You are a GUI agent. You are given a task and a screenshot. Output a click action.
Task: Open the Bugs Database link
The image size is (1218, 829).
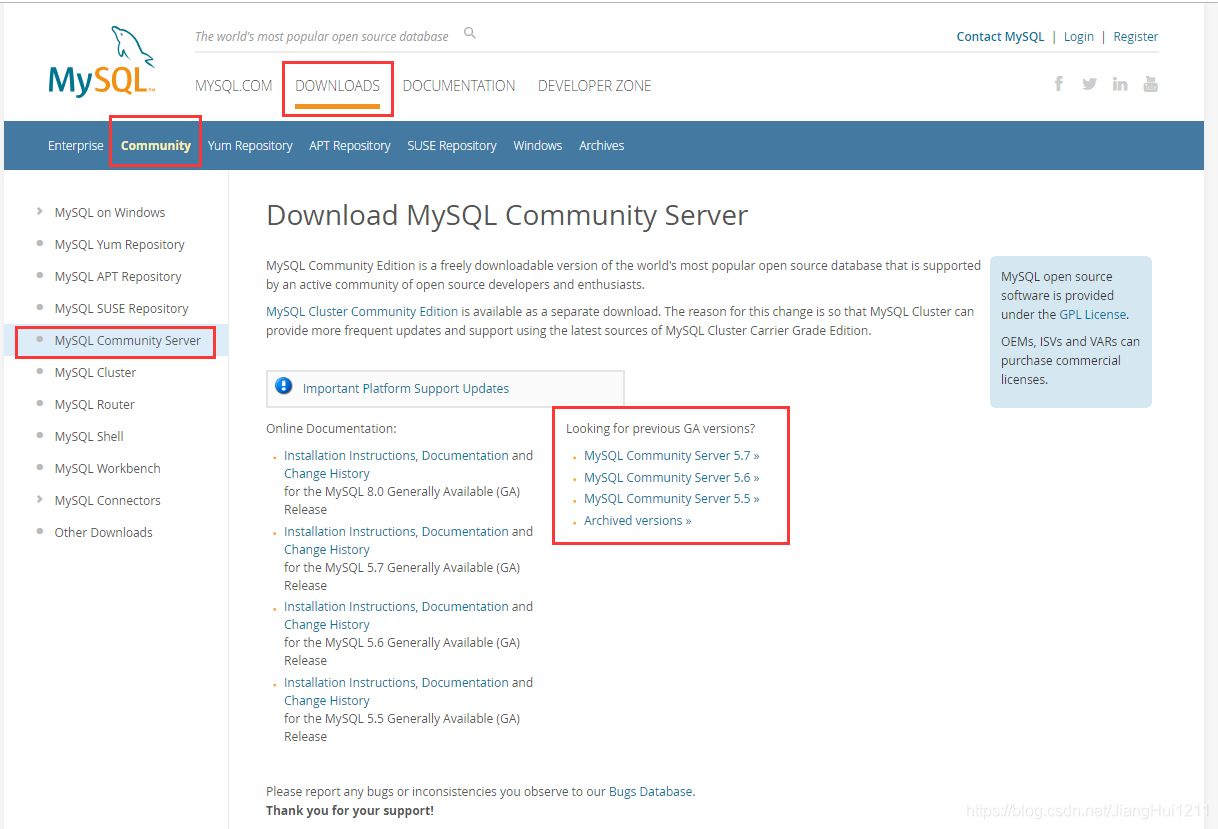(x=650, y=792)
